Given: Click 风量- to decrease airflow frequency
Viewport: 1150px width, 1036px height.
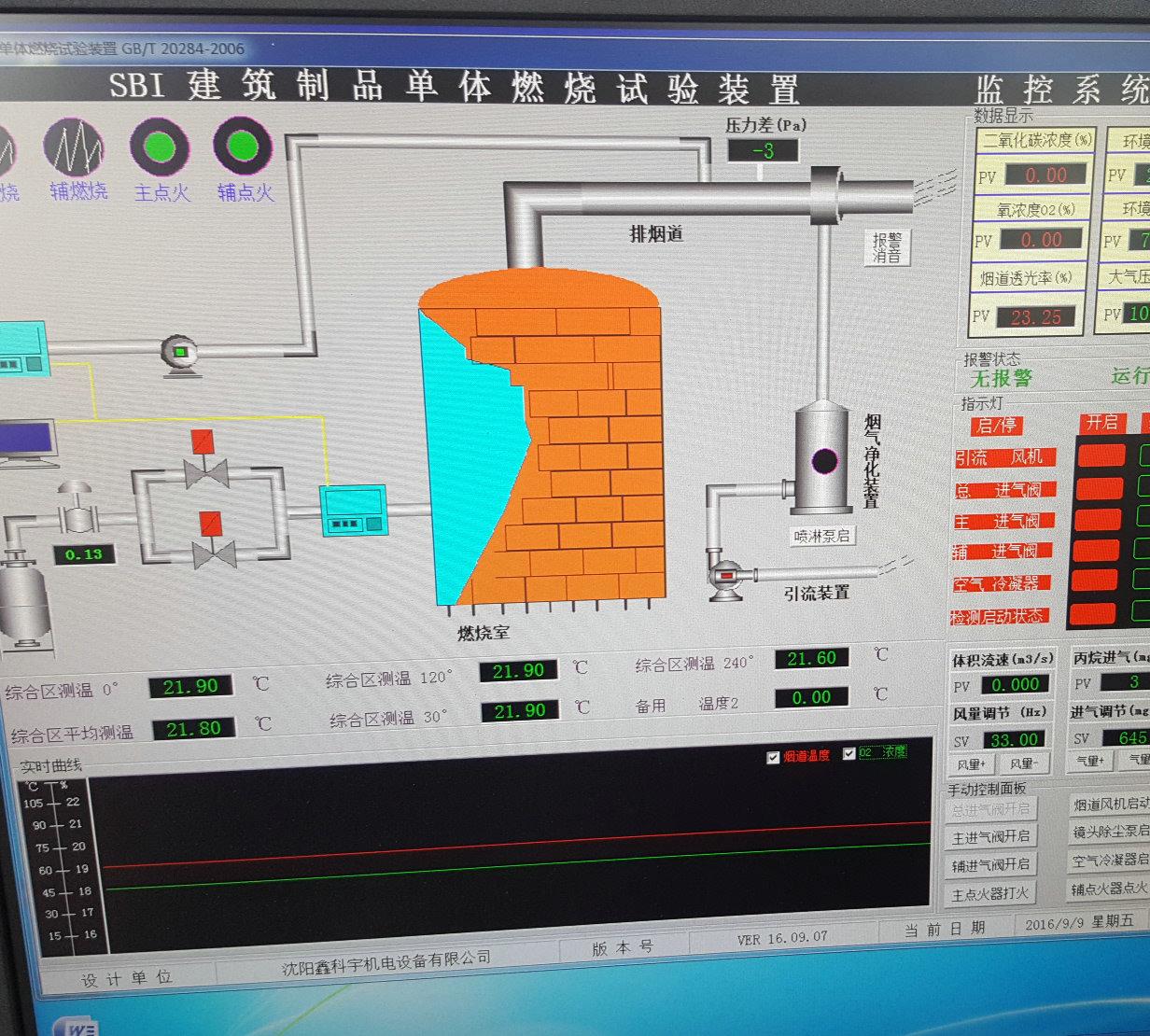Looking at the screenshot, I should point(1024,764).
